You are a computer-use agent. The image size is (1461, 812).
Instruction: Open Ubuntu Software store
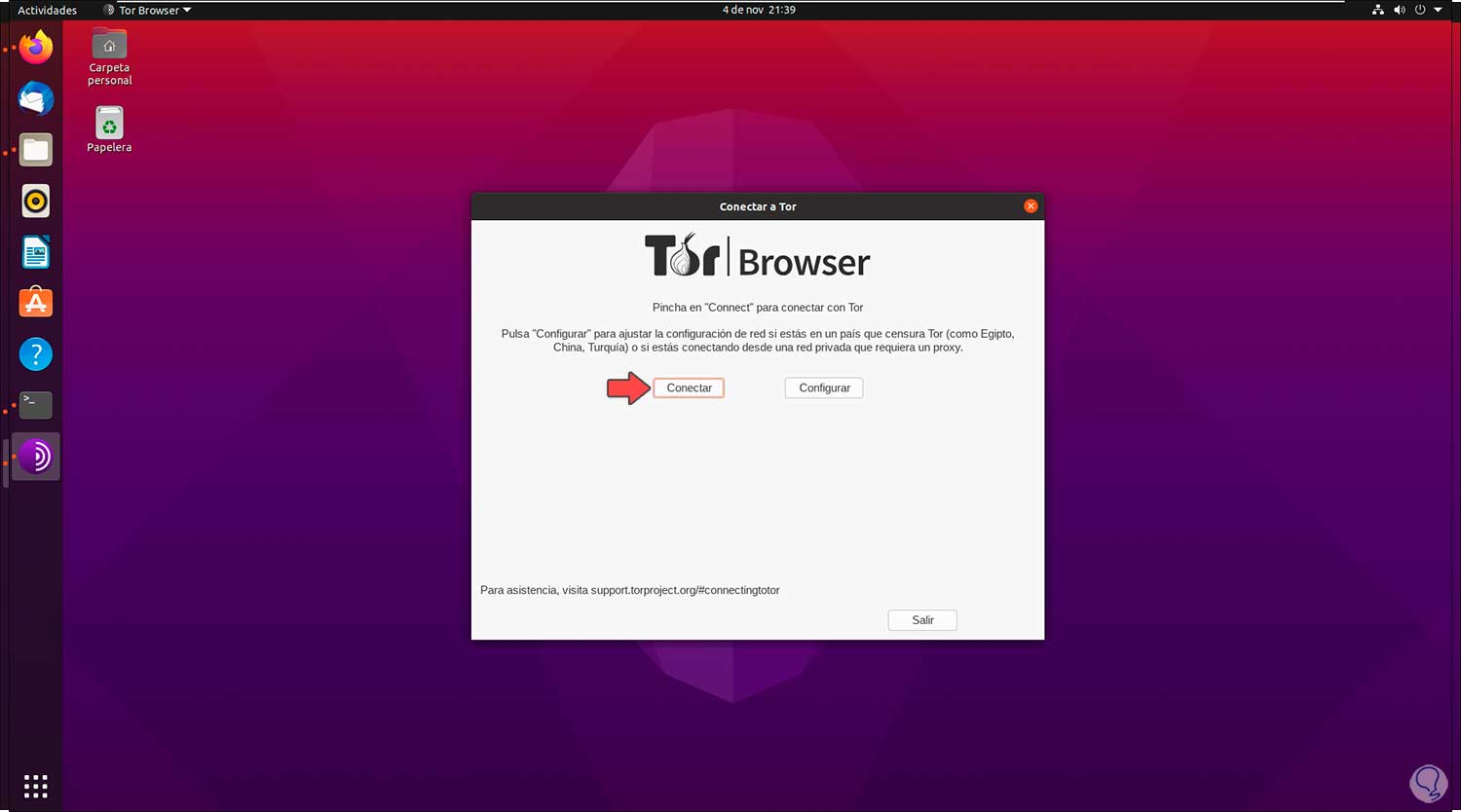36,303
